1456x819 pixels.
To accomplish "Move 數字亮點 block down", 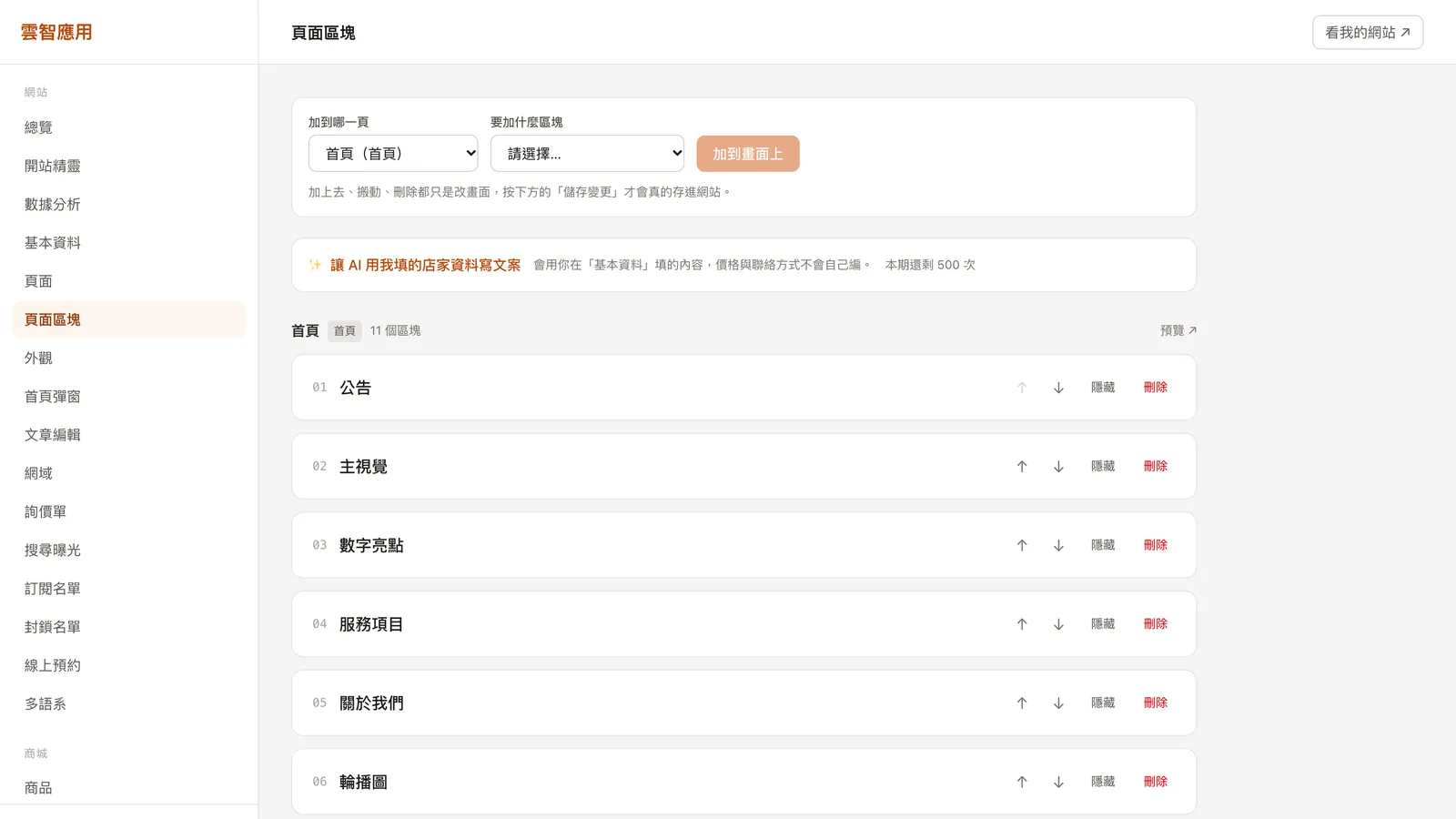I will [x=1058, y=545].
